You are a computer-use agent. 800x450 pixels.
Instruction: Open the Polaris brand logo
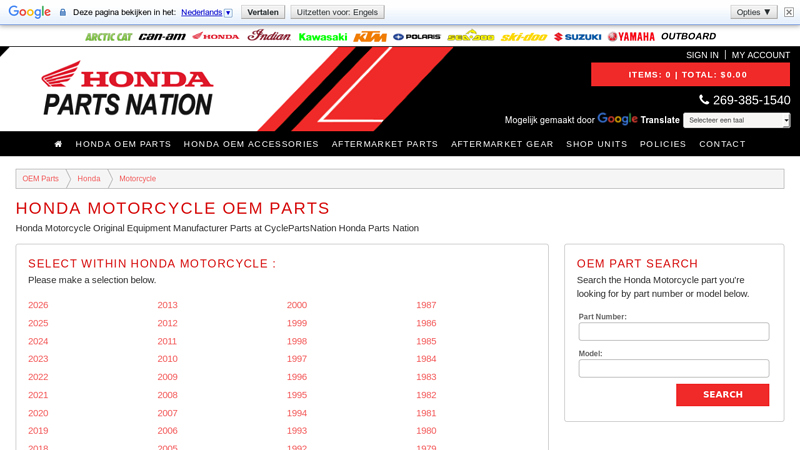coord(417,37)
